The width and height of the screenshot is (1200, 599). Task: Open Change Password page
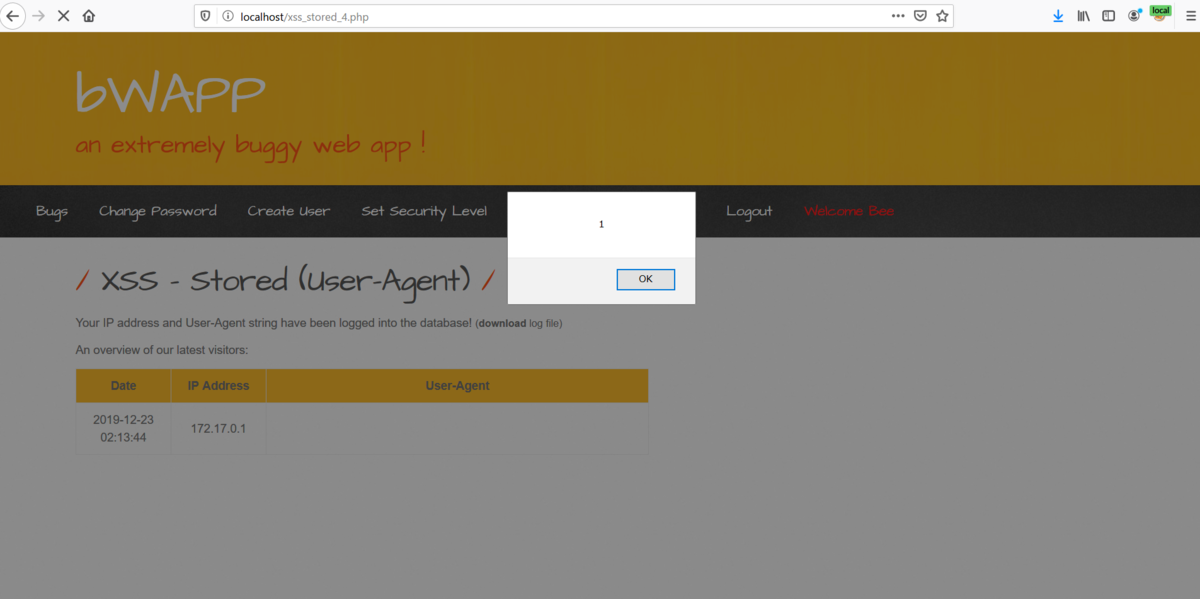coord(158,211)
